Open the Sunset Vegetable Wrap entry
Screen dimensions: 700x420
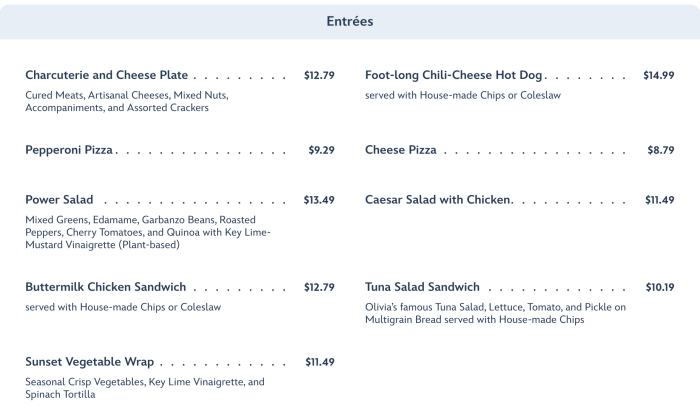(x=90, y=362)
